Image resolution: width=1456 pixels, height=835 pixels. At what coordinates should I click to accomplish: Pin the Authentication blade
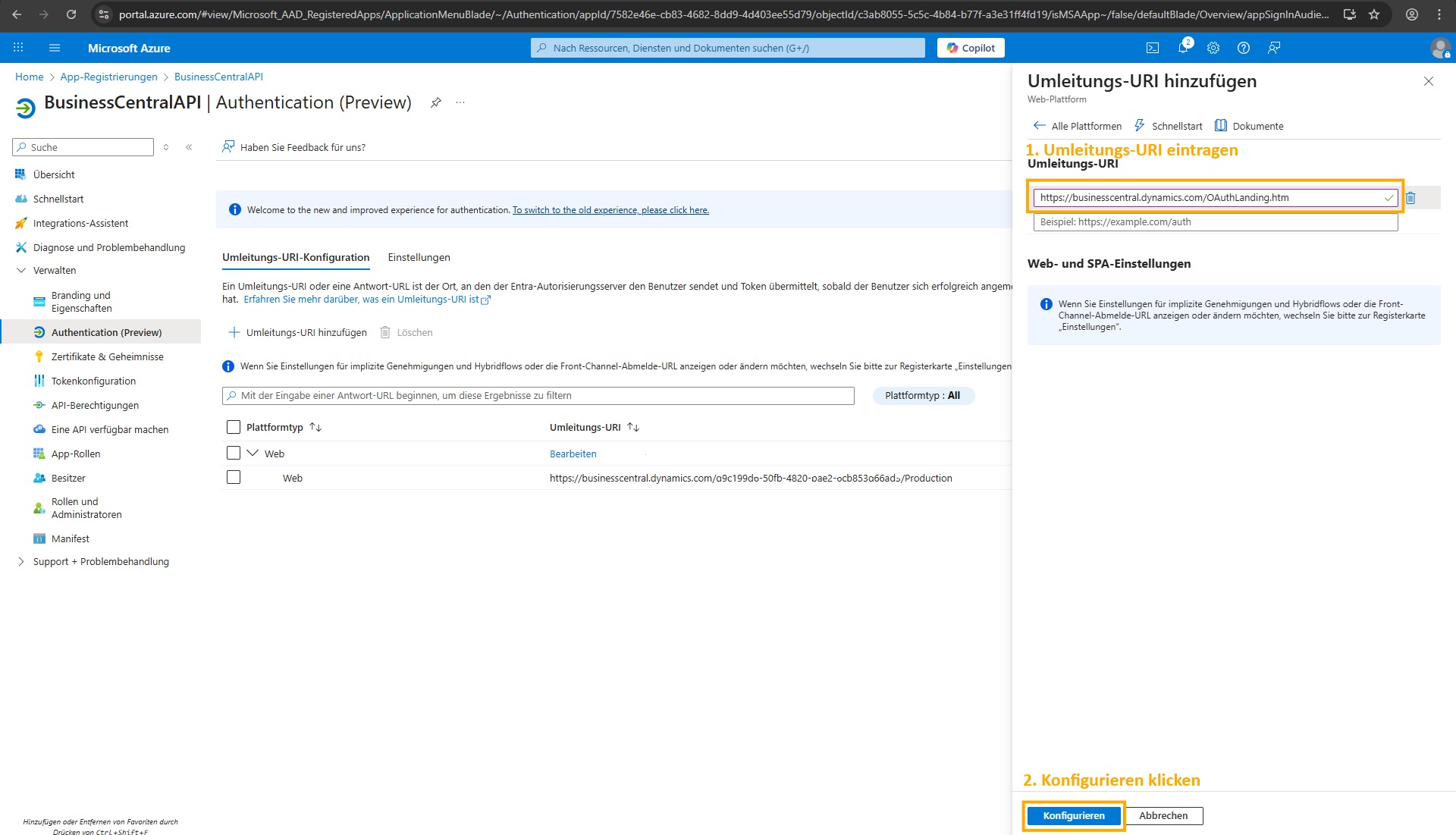pos(436,102)
